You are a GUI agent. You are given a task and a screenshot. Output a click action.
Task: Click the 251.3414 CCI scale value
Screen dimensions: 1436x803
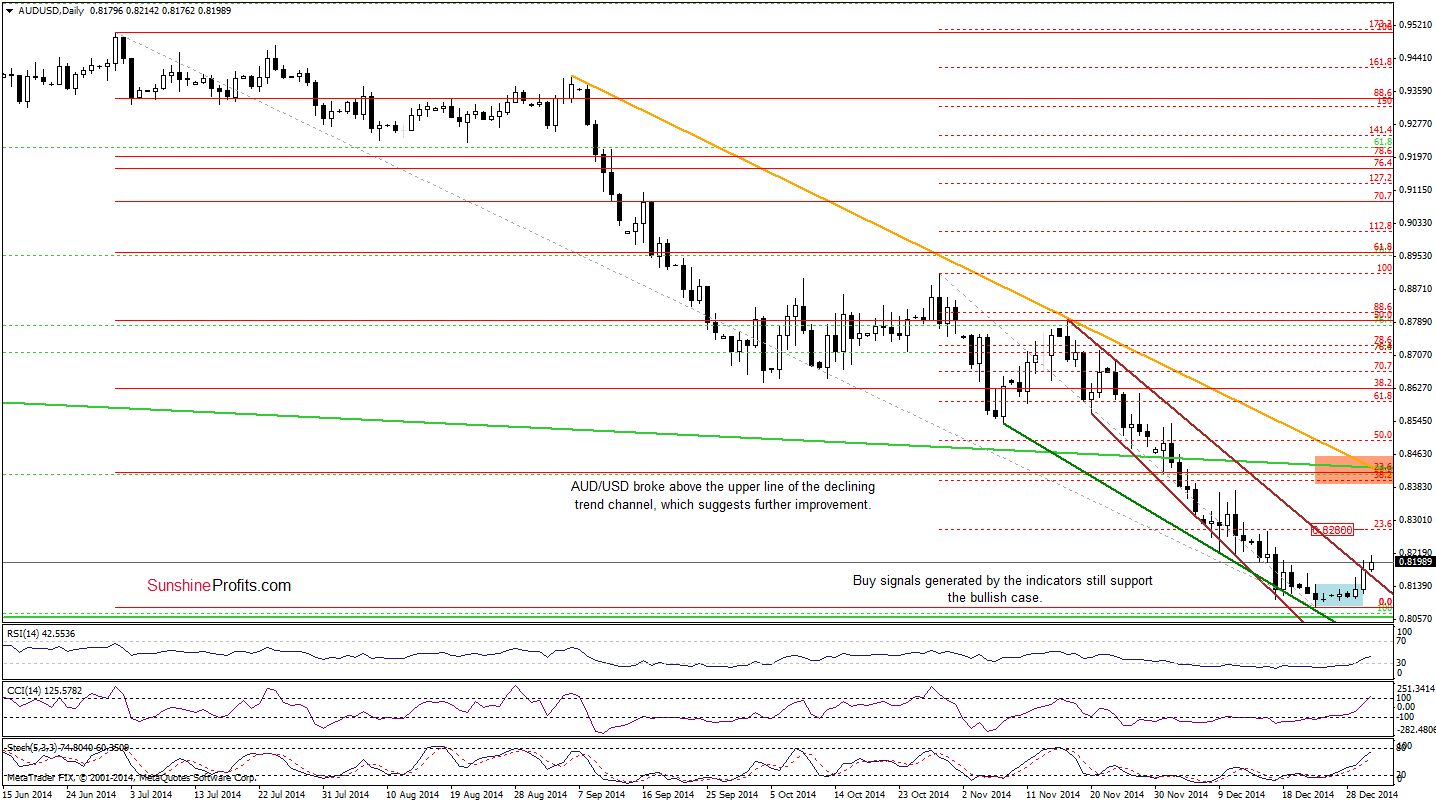pos(1416,688)
